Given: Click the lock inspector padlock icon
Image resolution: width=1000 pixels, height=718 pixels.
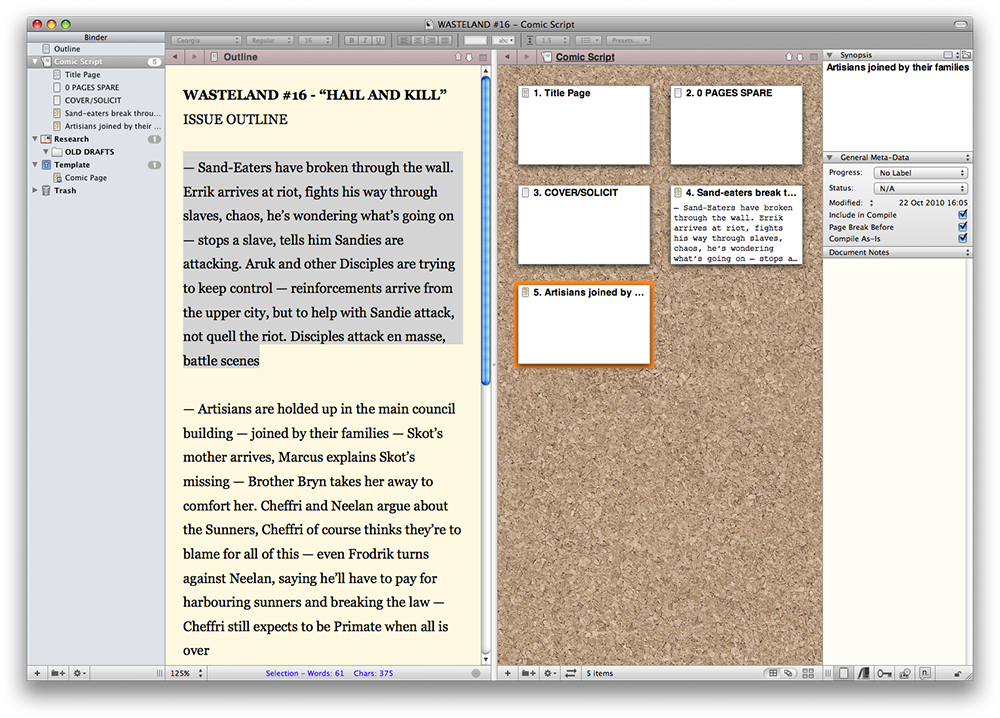Looking at the screenshot, I should point(959,674).
